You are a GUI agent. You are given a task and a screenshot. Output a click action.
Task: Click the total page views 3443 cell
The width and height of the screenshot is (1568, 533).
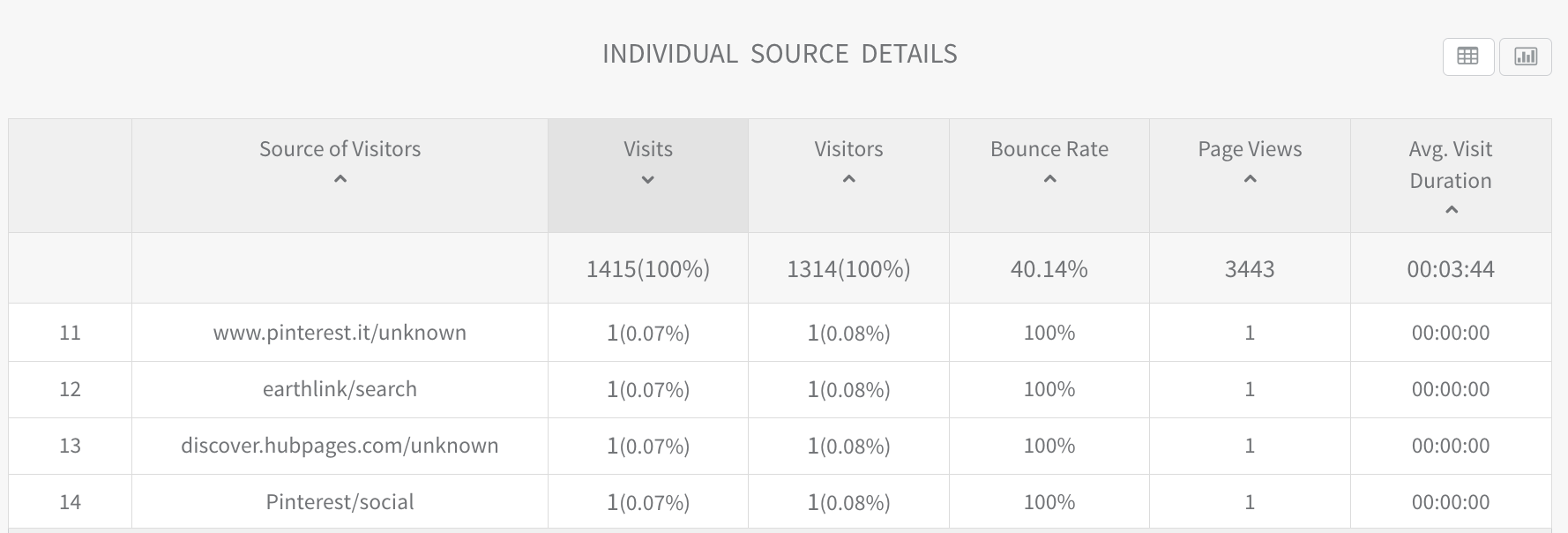[1250, 269]
